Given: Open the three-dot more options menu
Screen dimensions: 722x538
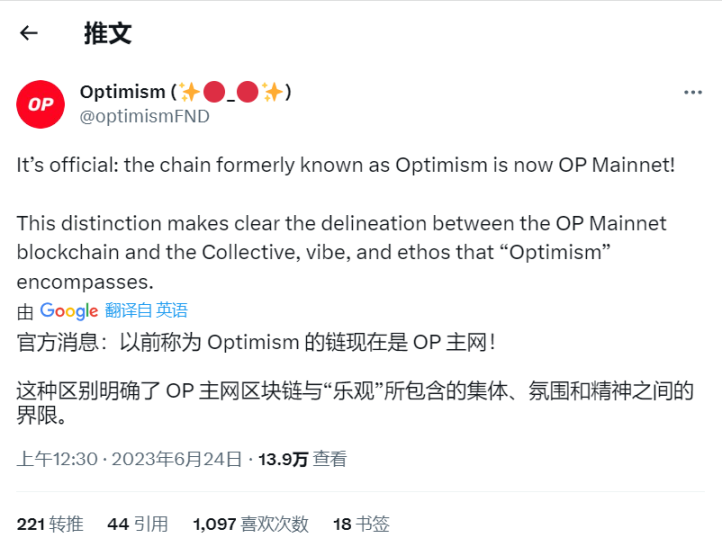Looking at the screenshot, I should coord(693,92).
